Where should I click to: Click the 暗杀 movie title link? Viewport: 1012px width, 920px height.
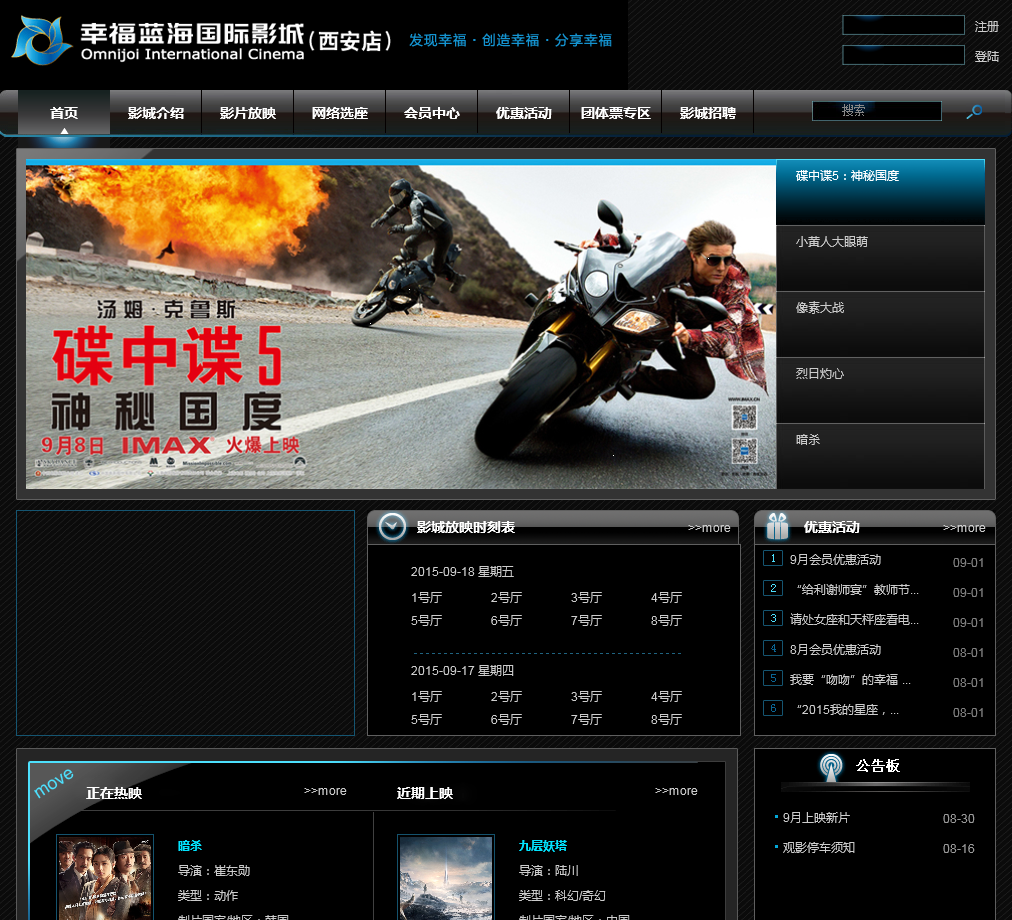point(190,845)
